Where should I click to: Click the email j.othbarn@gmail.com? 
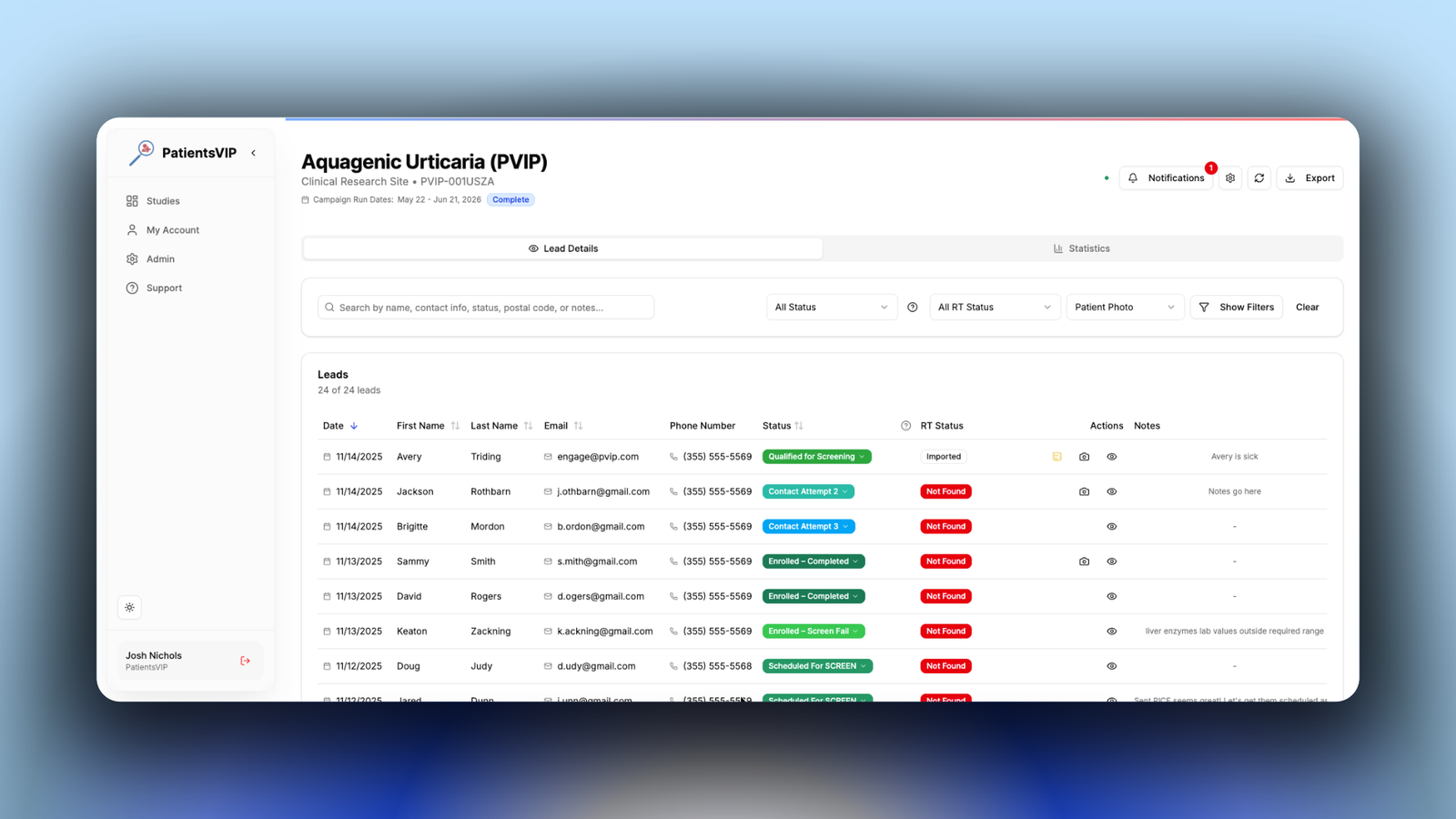pyautogui.click(x=603, y=491)
